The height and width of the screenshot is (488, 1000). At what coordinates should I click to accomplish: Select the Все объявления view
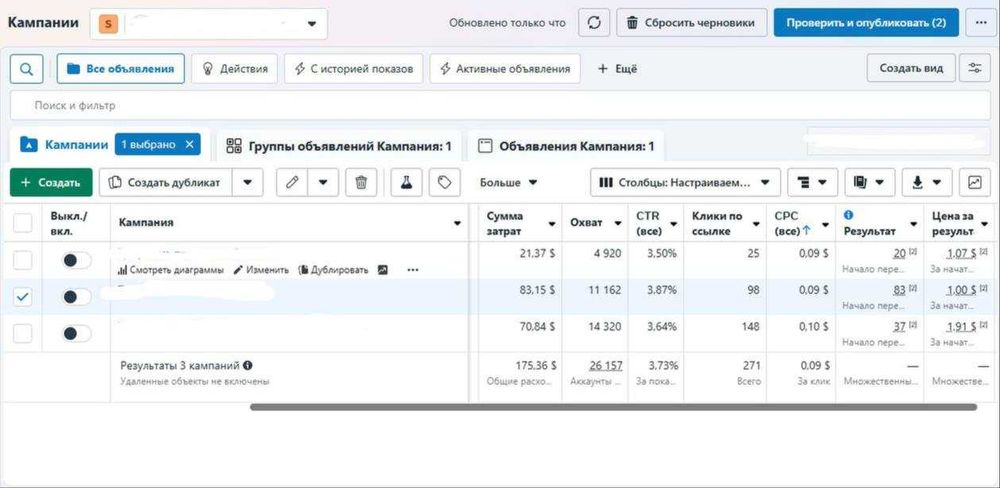(121, 69)
